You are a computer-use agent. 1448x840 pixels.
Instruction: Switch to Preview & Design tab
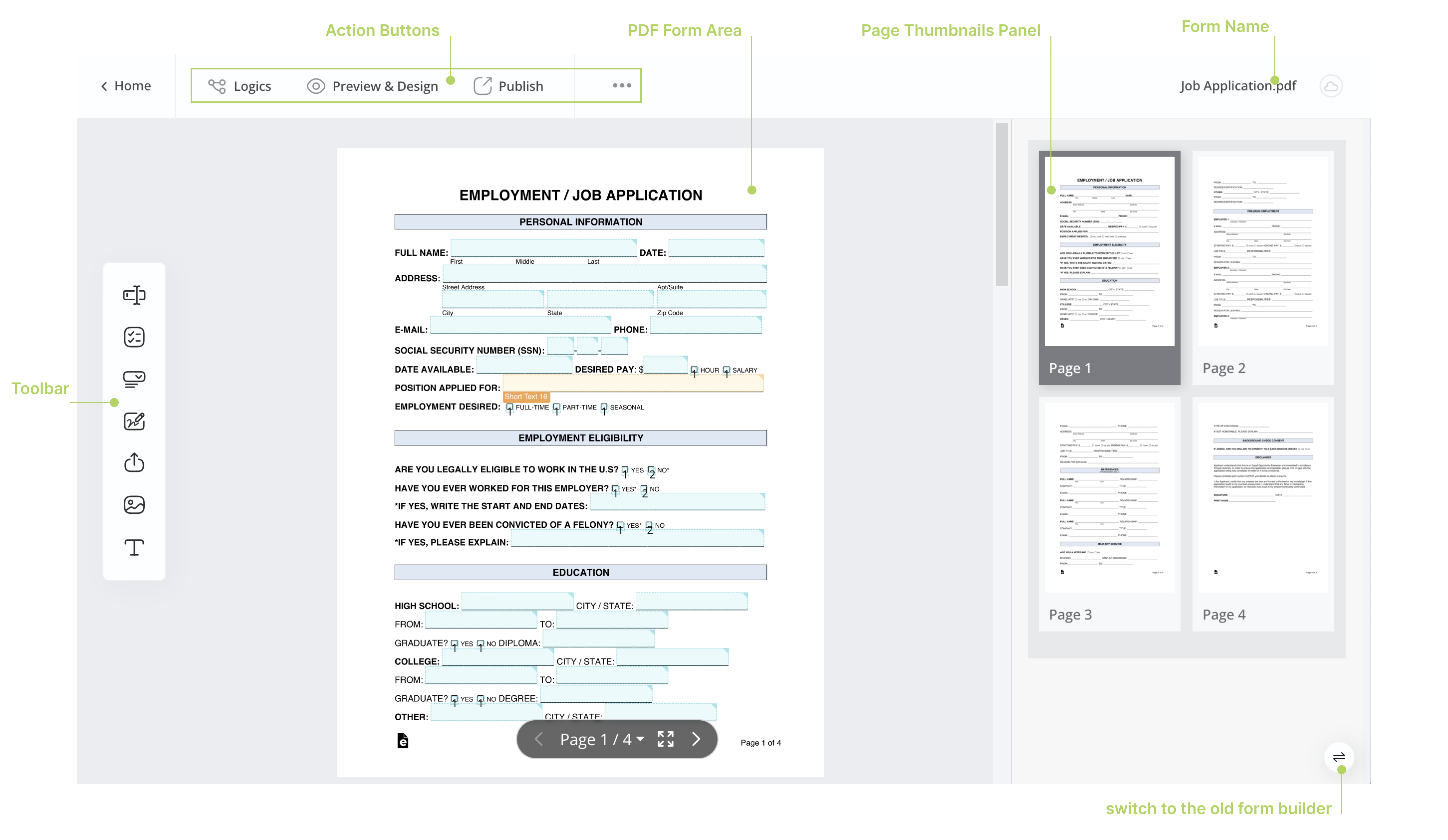[385, 85]
